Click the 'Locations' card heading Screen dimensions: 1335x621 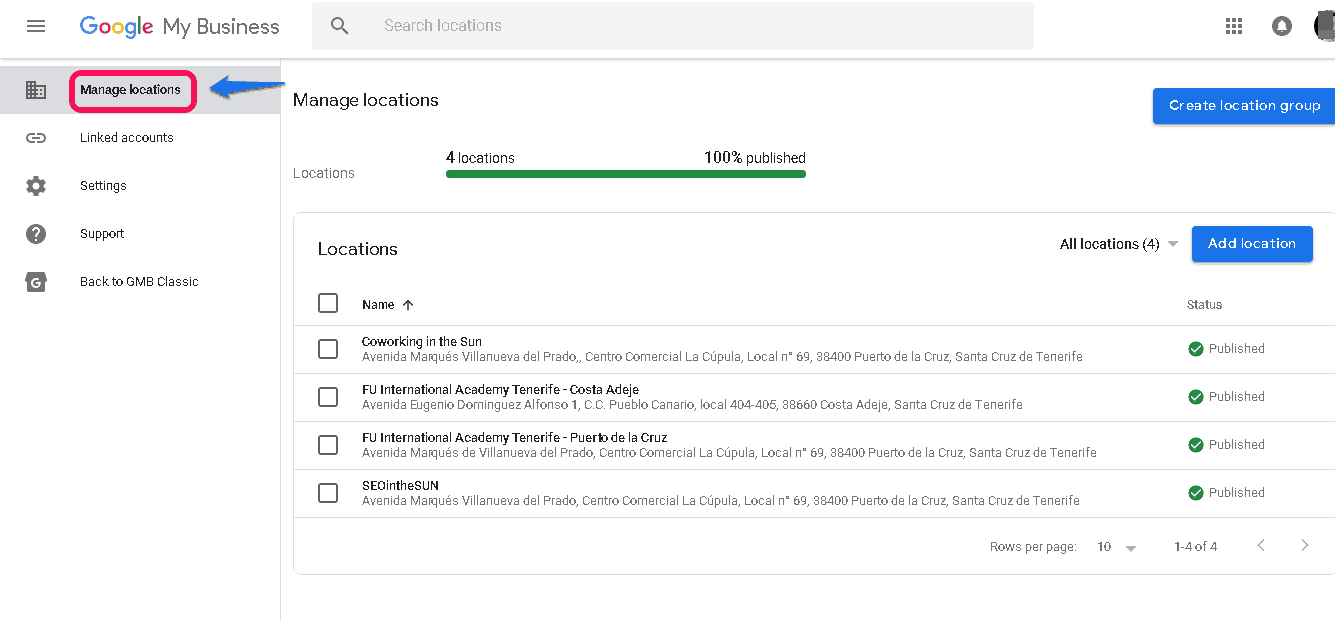click(358, 249)
